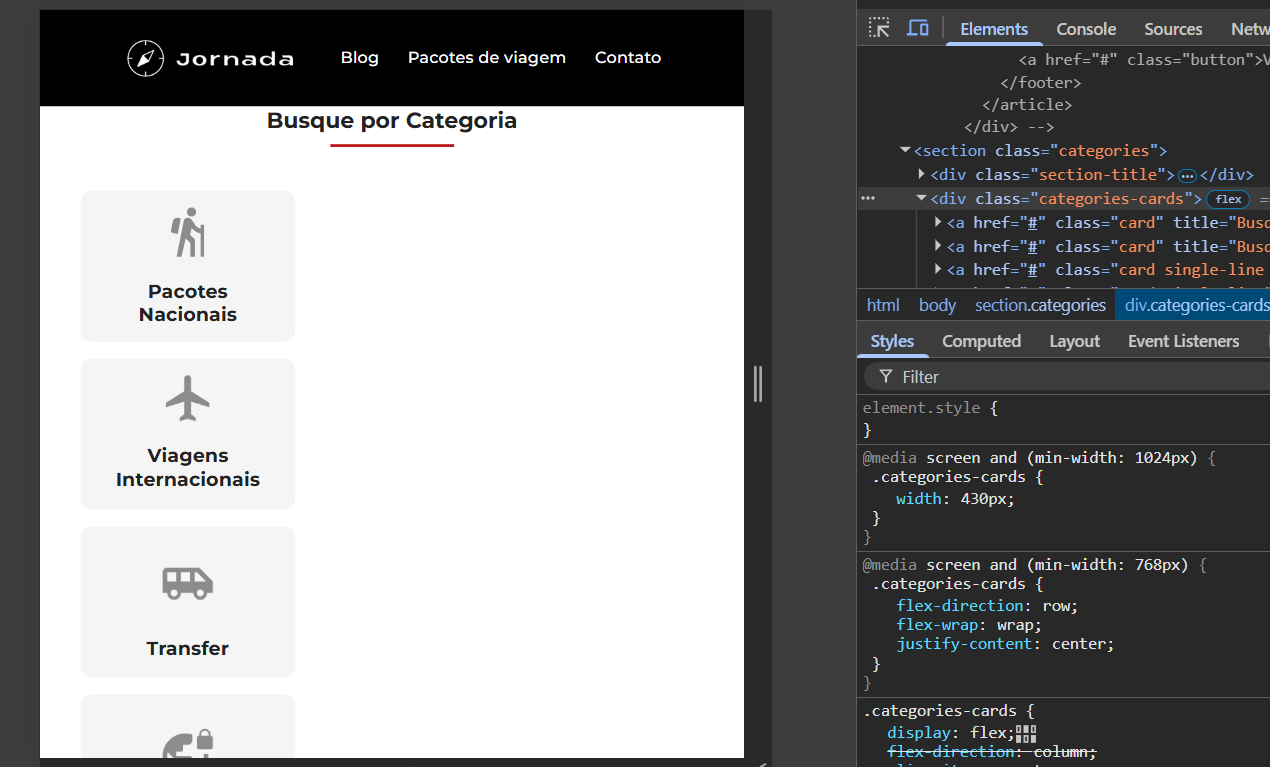This screenshot has height=767, width=1270.
Task: Toggle the flex badge on categories-cards div
Action: point(1228,199)
